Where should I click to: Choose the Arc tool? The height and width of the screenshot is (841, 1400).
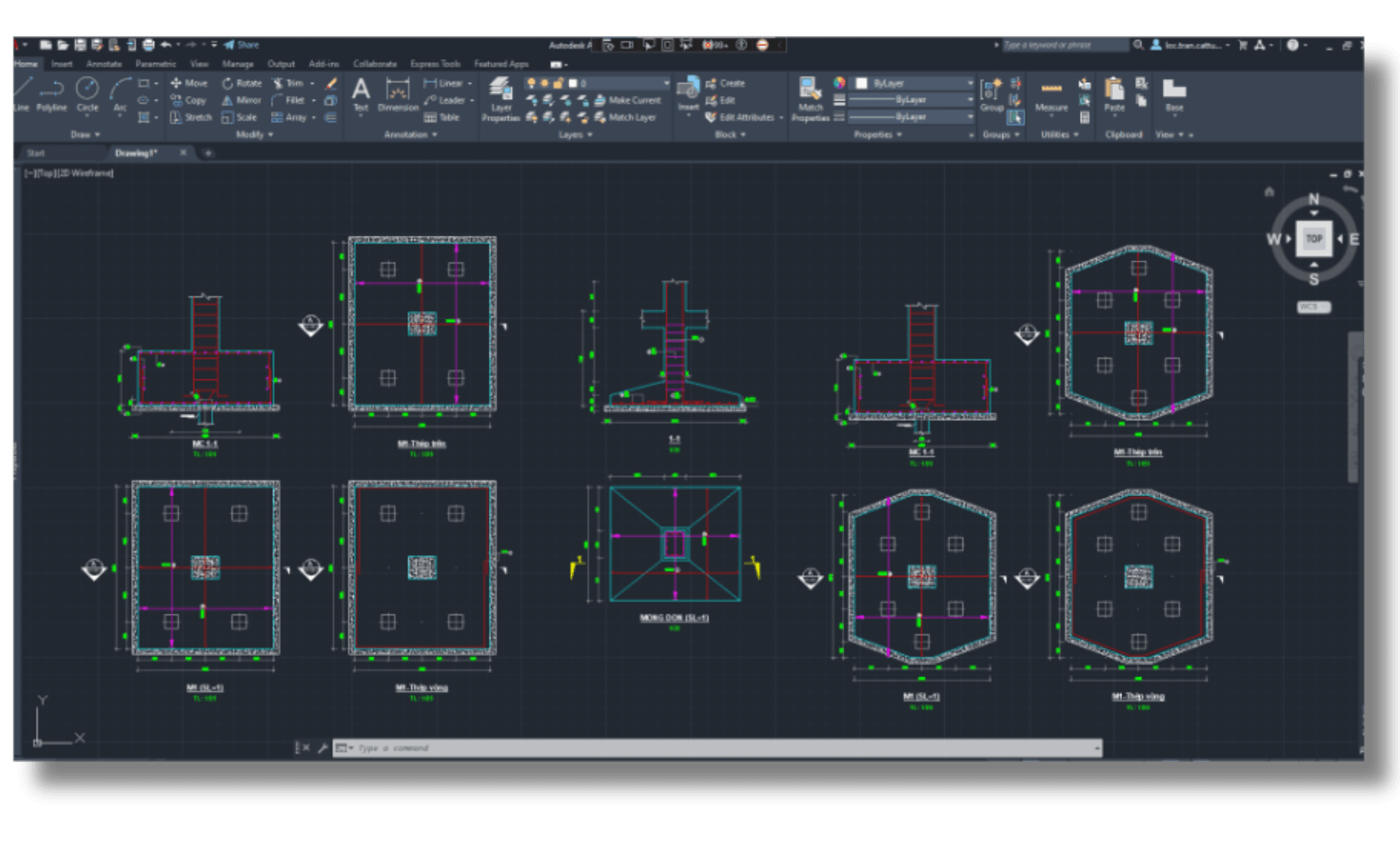pyautogui.click(x=120, y=94)
